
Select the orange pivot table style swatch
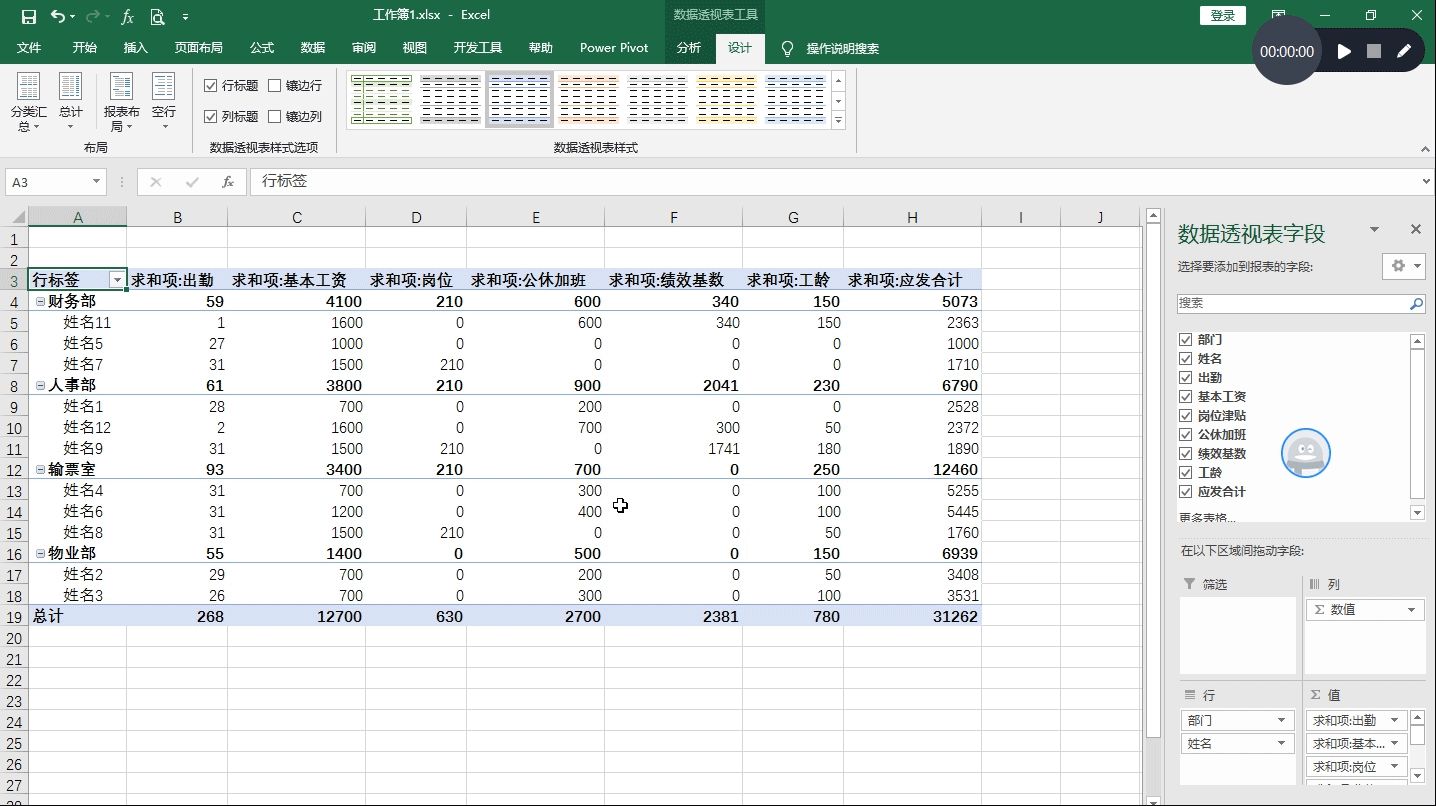588,99
